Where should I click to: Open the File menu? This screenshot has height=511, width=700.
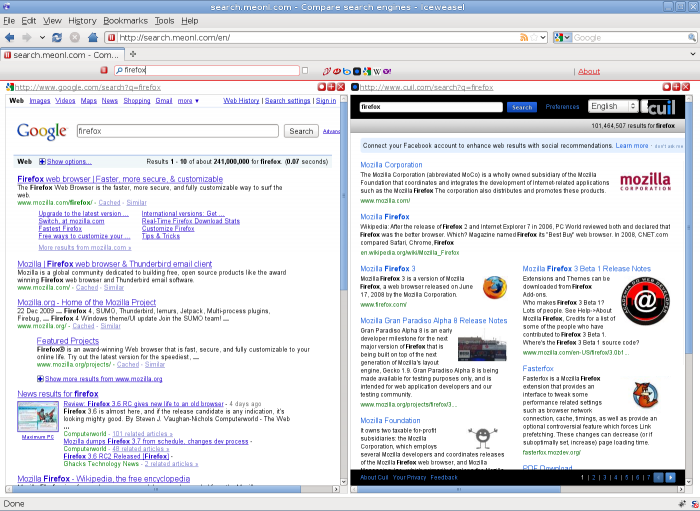pos(9,21)
